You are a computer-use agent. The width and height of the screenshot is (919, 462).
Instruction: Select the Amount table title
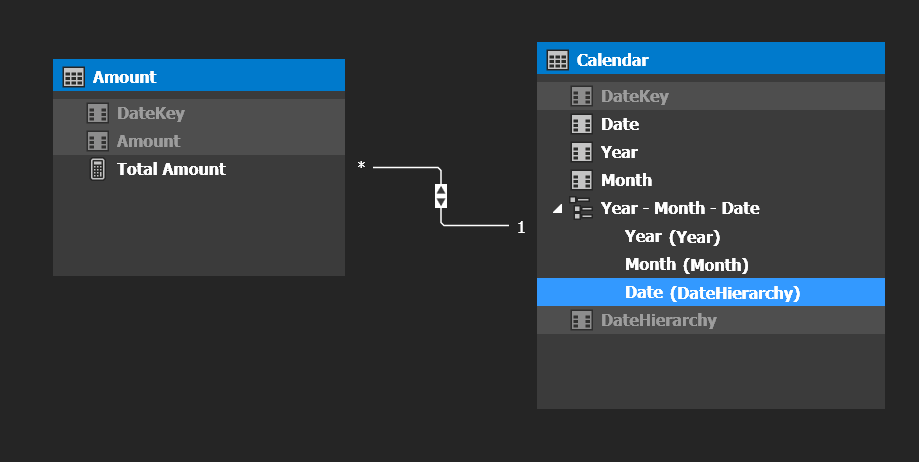tap(124, 77)
